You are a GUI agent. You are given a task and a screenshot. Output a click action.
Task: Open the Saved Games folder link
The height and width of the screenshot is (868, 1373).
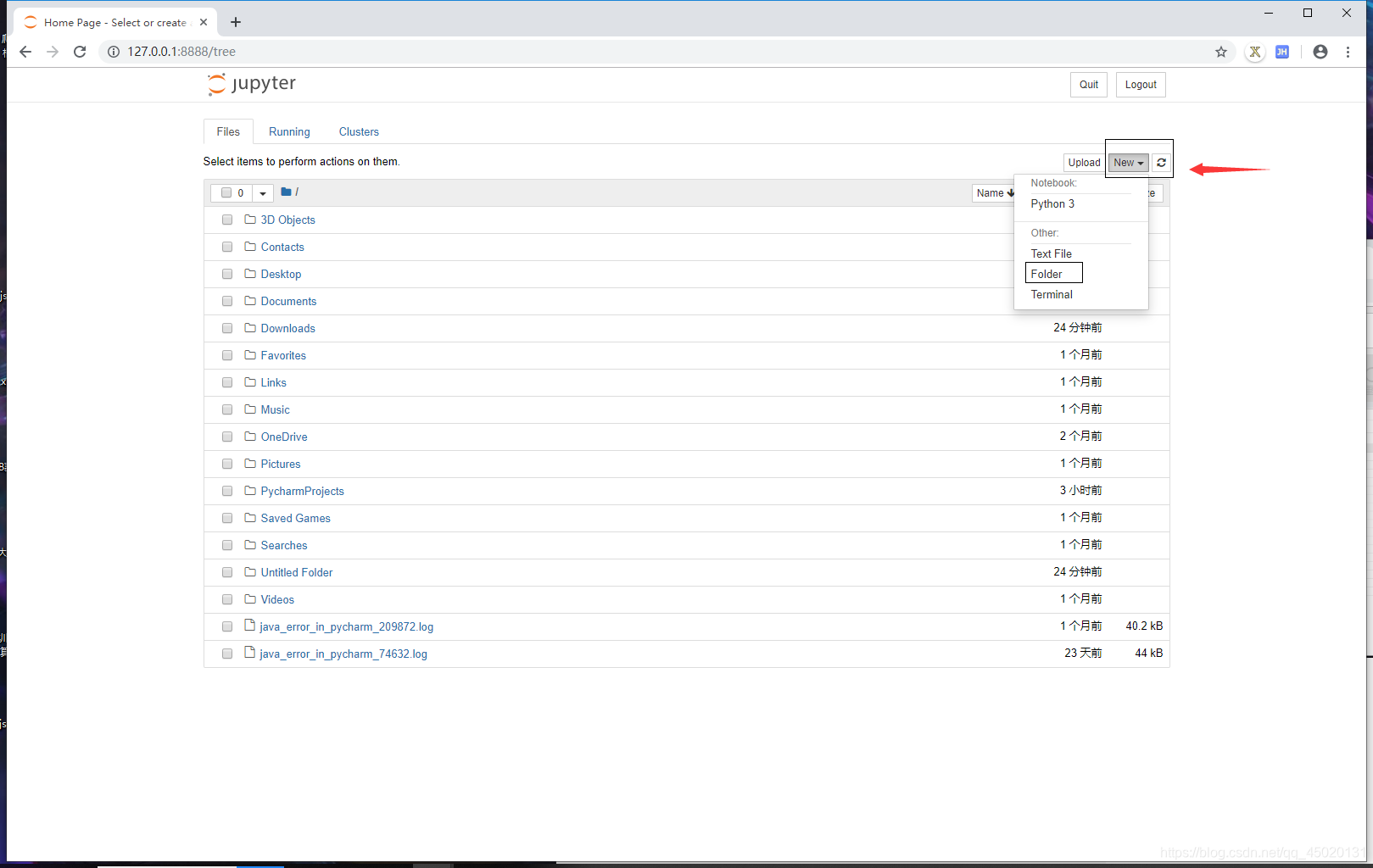(x=295, y=518)
